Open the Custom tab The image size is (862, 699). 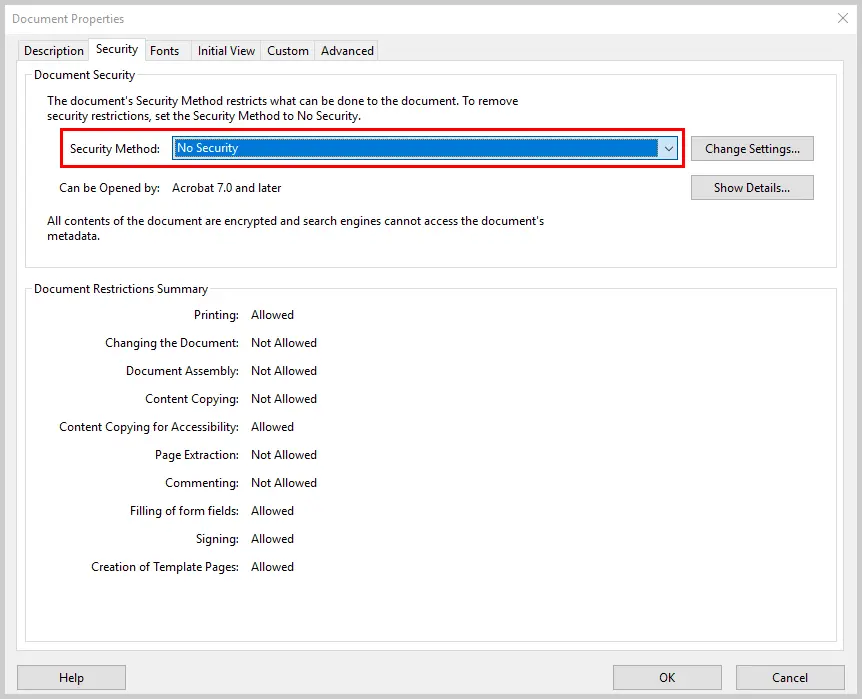[287, 50]
